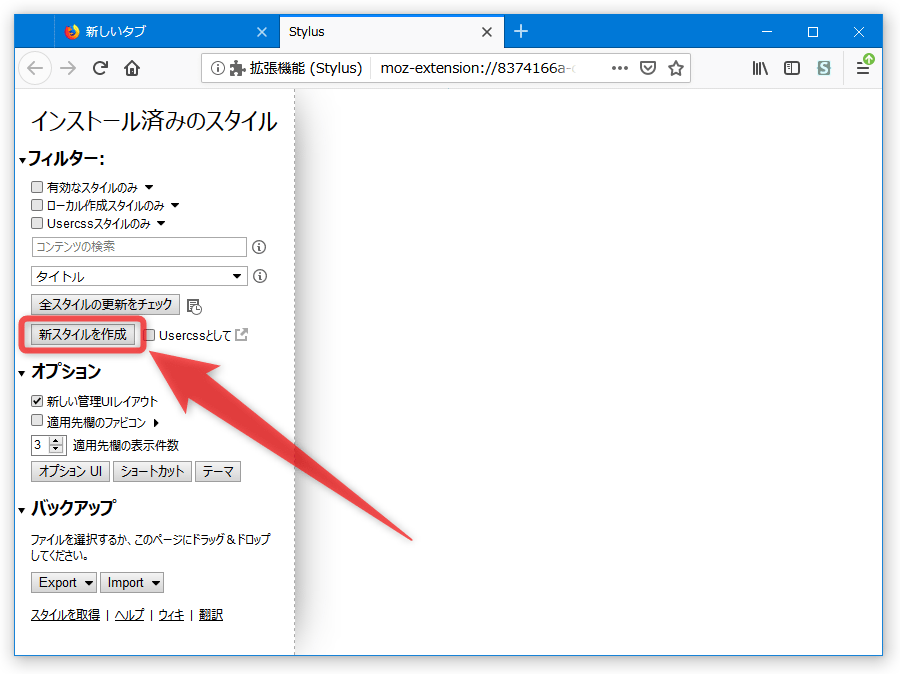Open the update history log icon
This screenshot has height=674, width=900.
(x=195, y=306)
